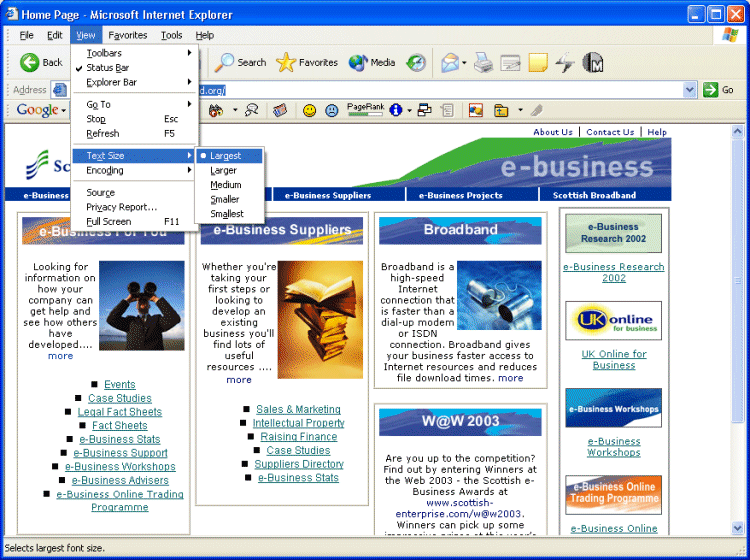This screenshot has height=560, width=750.
Task: Click the yellow happy face vote icon
Action: pos(310,110)
